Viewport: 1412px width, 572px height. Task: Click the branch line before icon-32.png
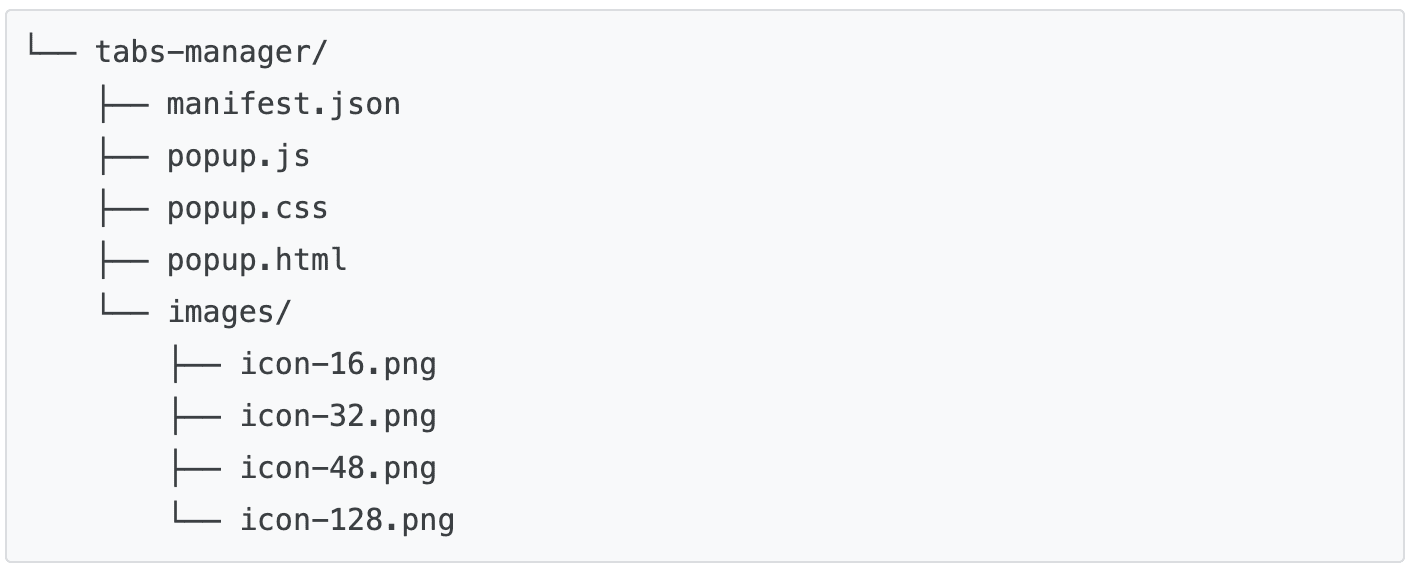(196, 416)
